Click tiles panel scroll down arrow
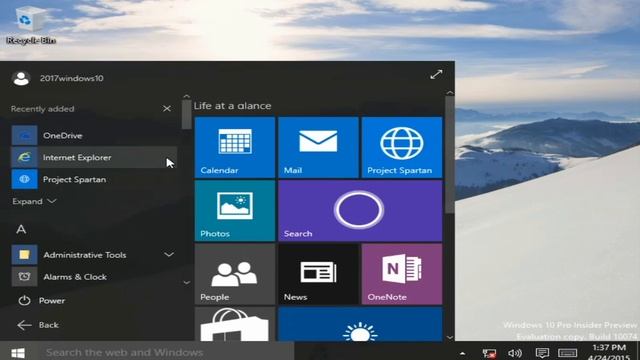 coord(450,337)
